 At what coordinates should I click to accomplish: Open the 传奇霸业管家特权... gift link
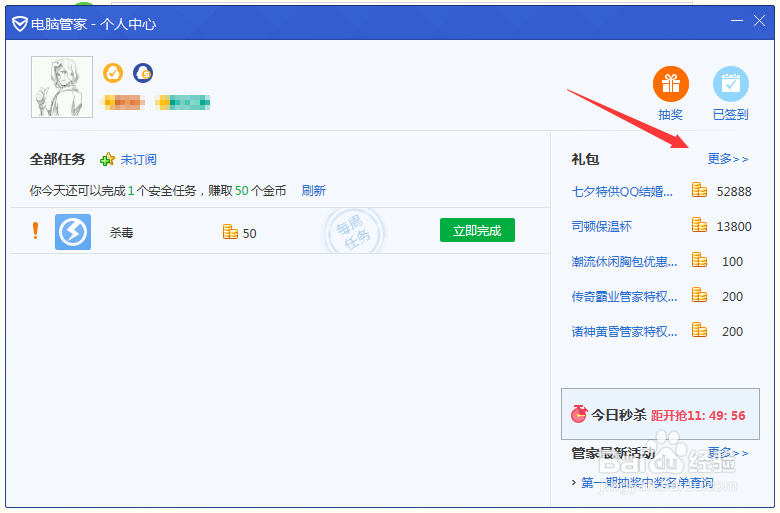[x=624, y=297]
